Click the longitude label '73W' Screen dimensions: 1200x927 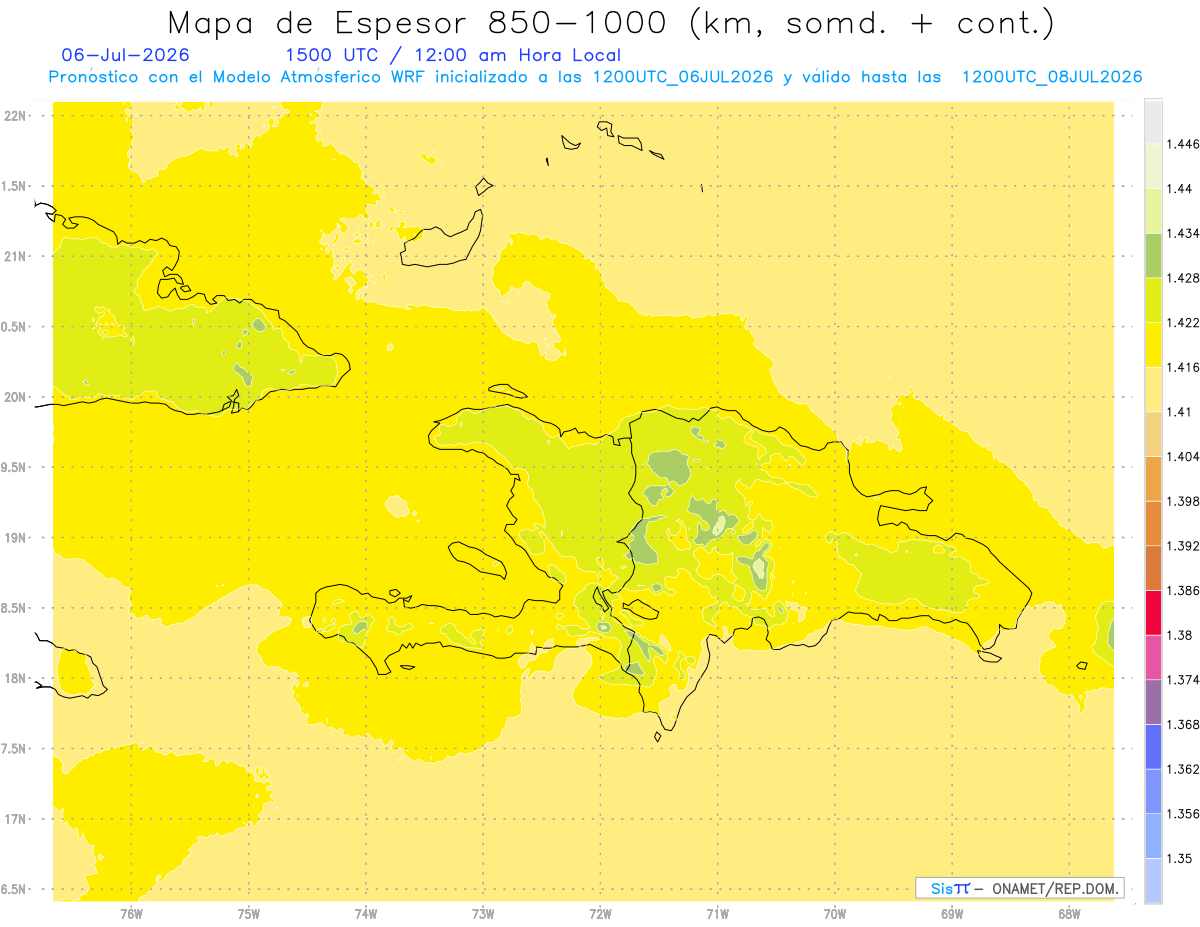(483, 913)
